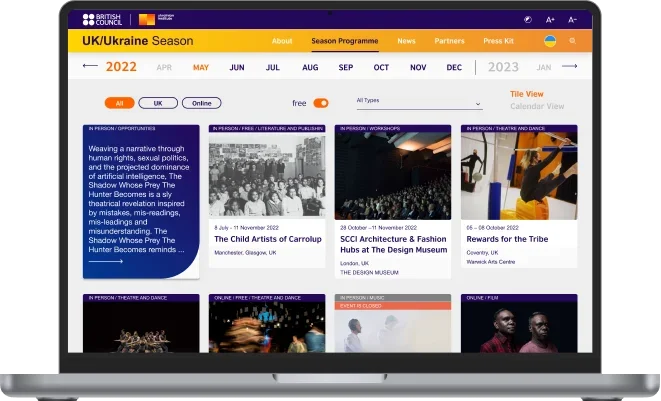Go to previous months with left arrow
Screen dimensions: 661x401
pyautogui.click(x=90, y=67)
